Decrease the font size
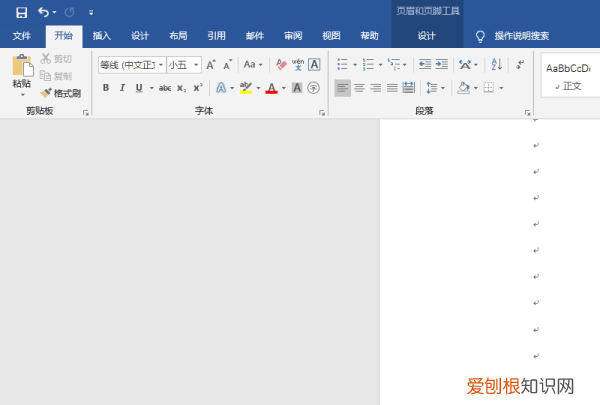This screenshot has width=600, height=405. pyautogui.click(x=228, y=65)
